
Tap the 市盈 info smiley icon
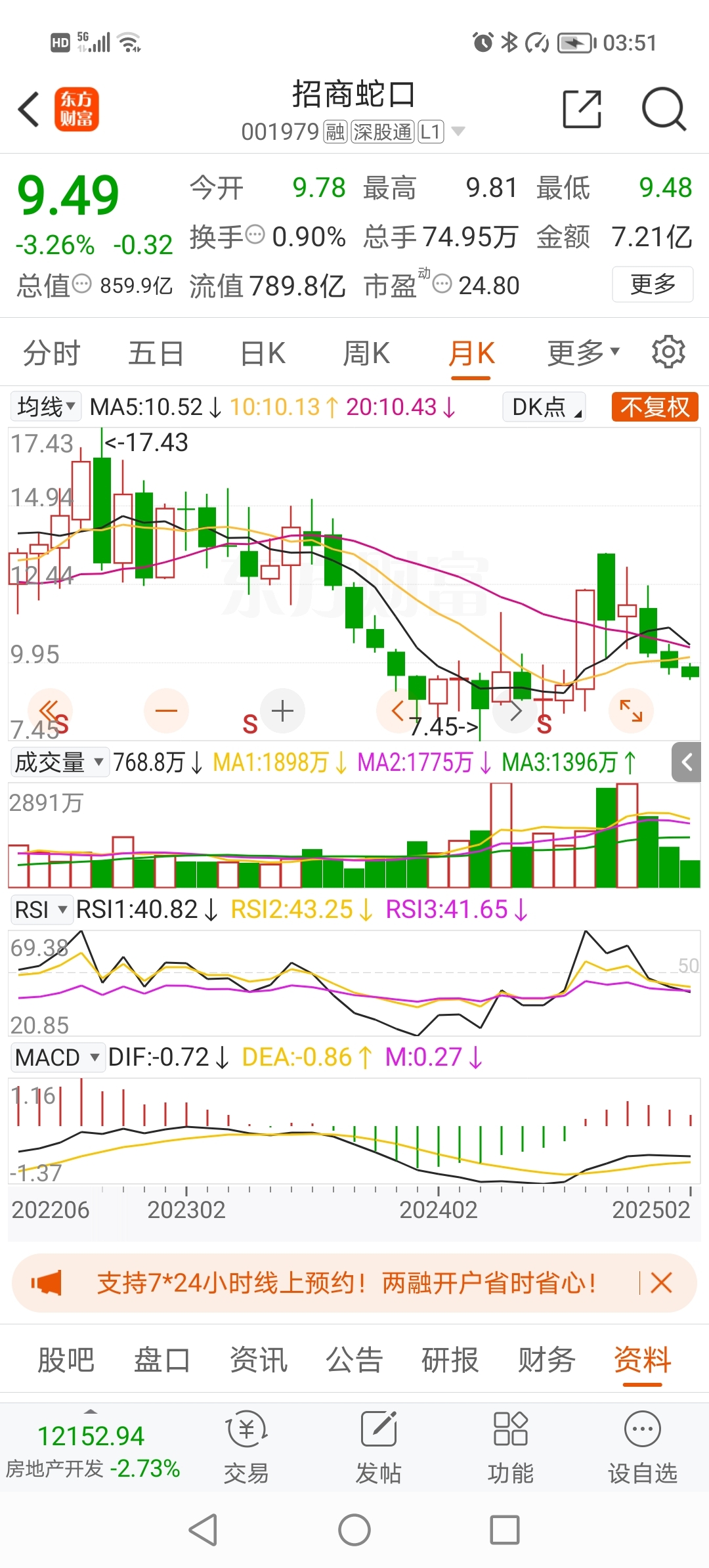pos(442,284)
